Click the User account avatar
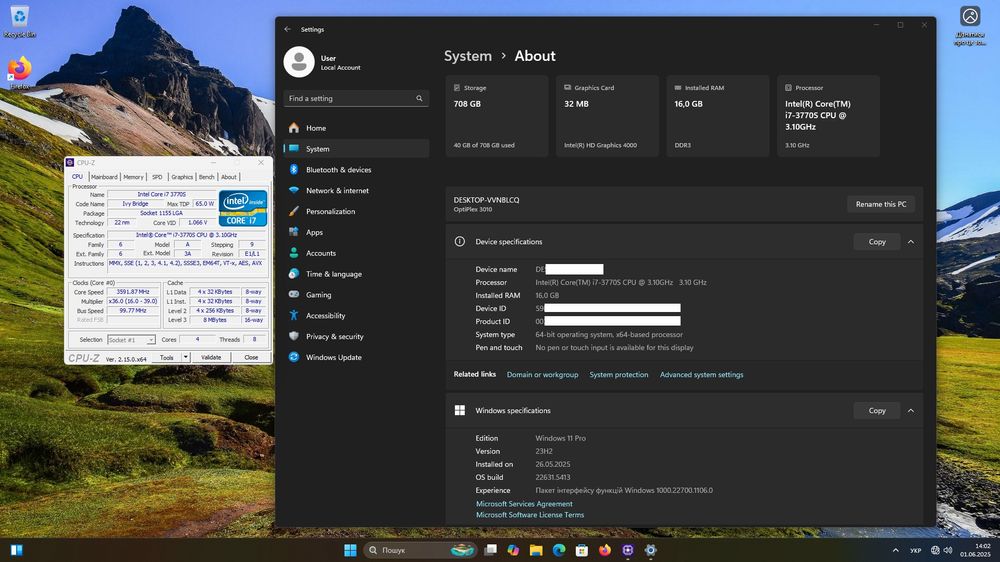The image size is (1000, 562). coord(298,62)
